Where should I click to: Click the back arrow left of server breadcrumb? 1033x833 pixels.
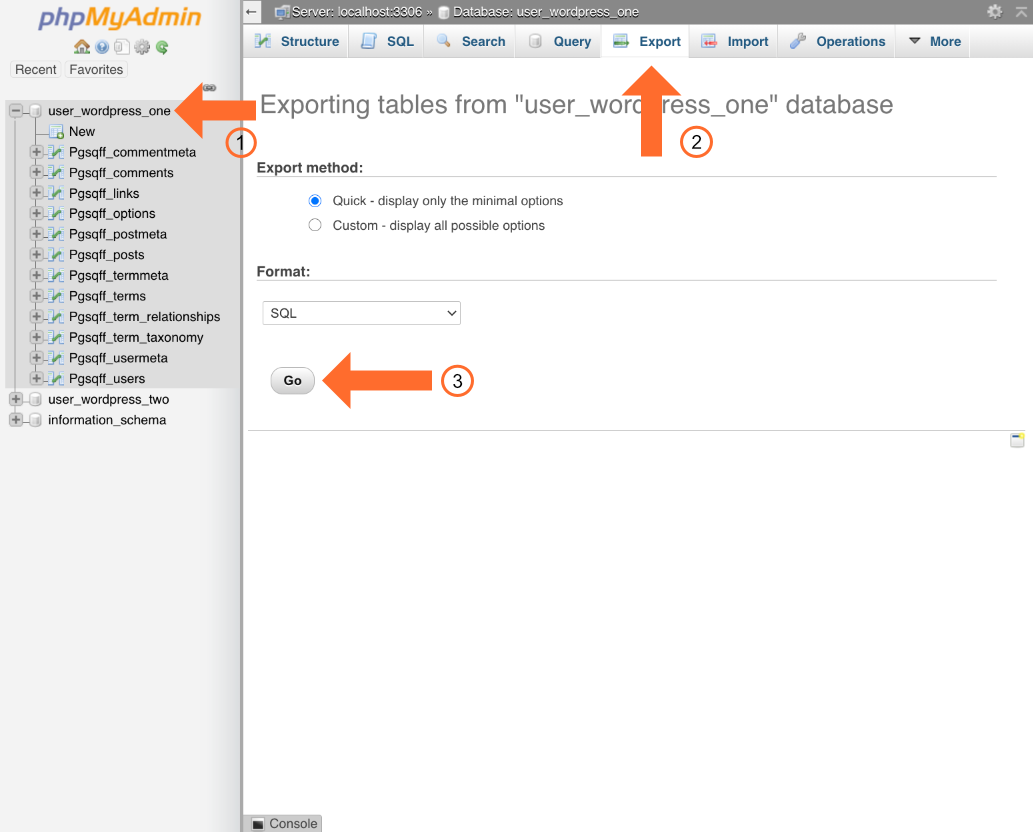(x=253, y=12)
